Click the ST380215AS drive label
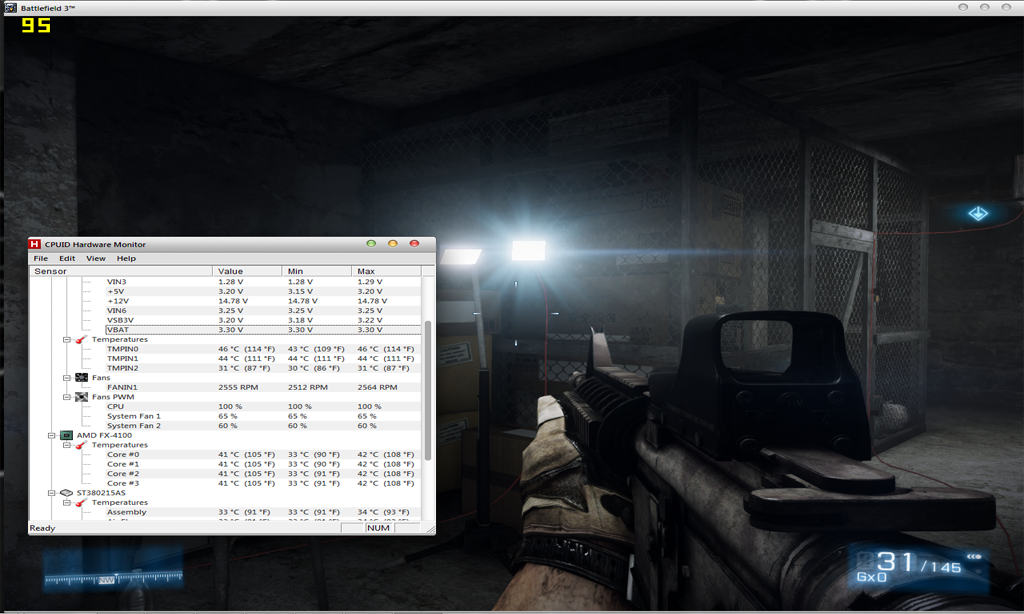The height and width of the screenshot is (614, 1024). click(101, 493)
